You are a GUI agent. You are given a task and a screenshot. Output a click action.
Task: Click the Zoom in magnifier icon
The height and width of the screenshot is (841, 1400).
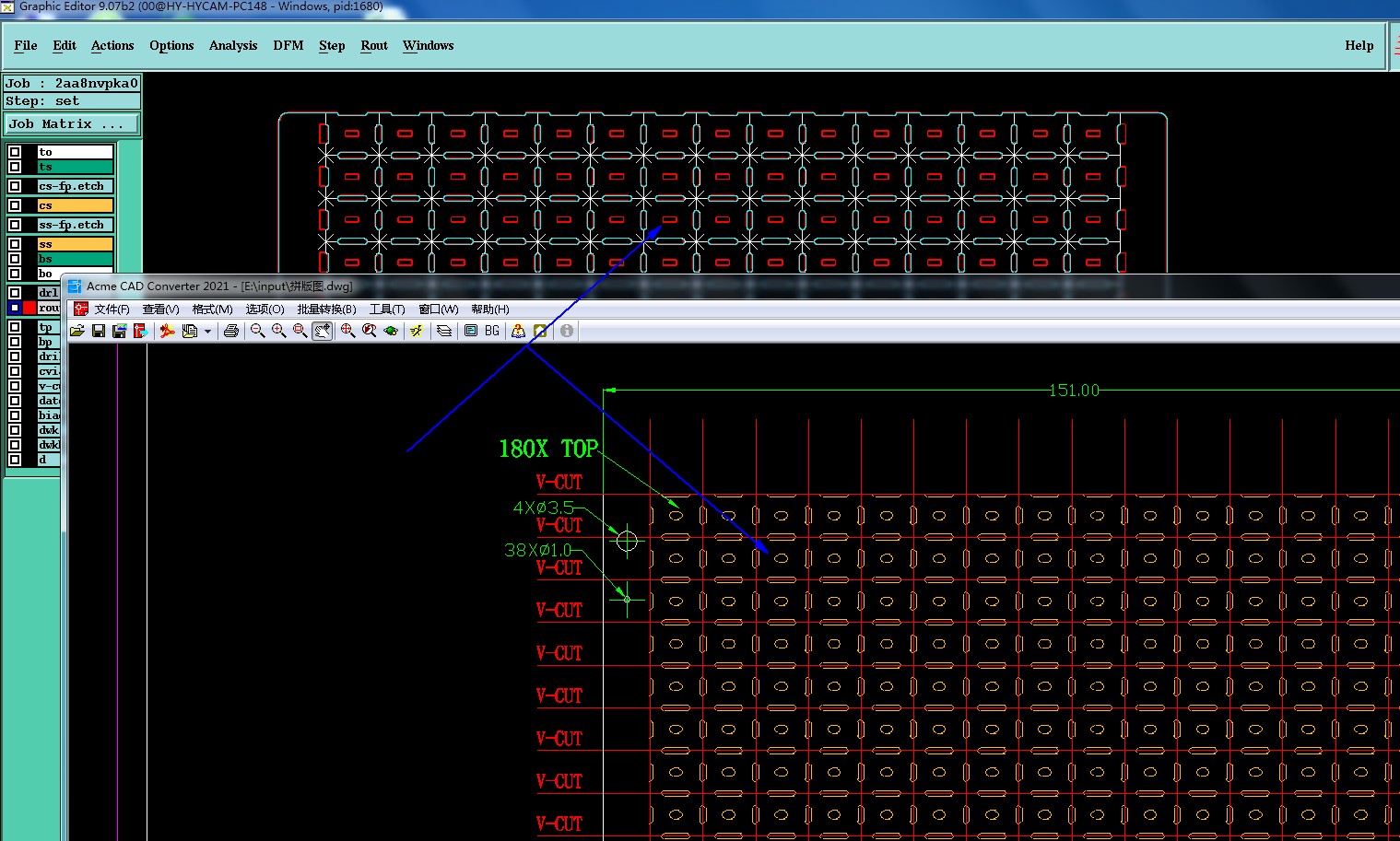pyautogui.click(x=279, y=331)
